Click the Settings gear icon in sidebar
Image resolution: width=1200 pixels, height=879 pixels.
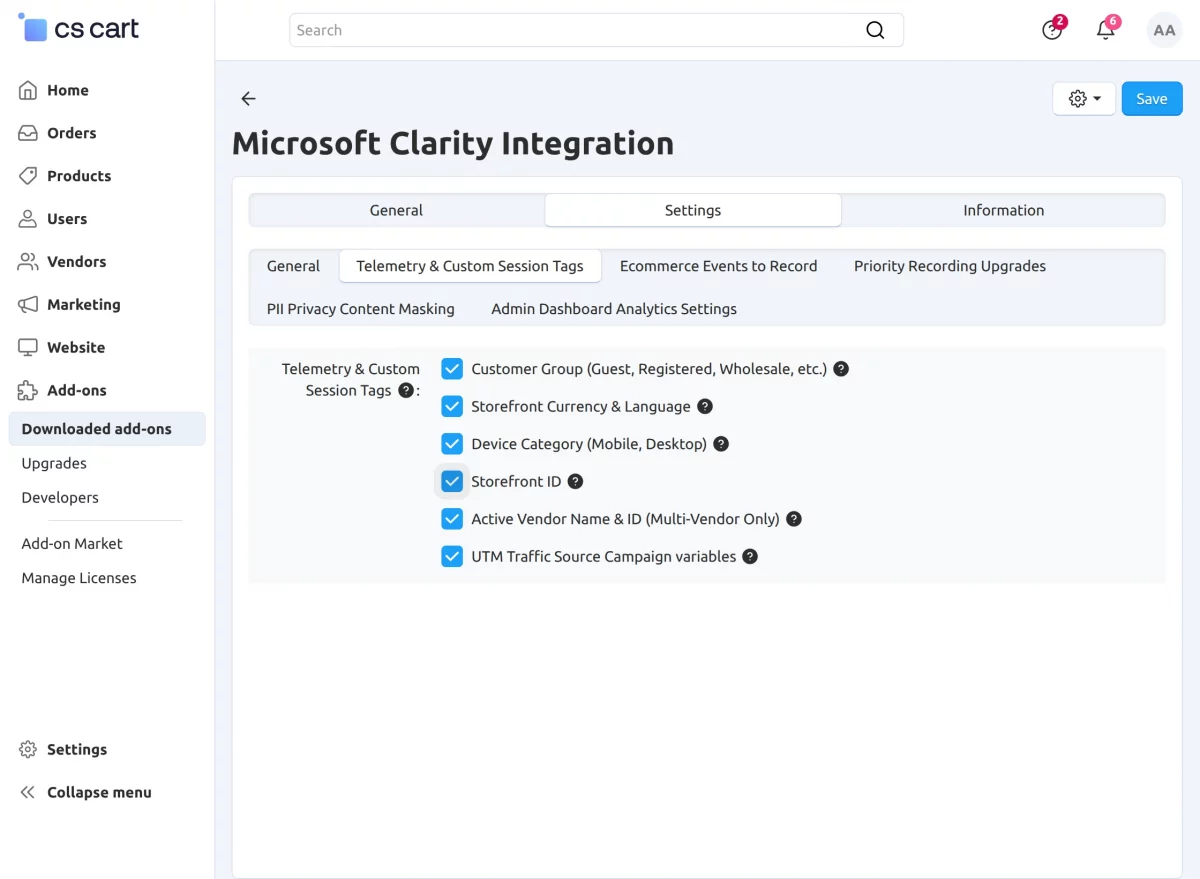[28, 750]
